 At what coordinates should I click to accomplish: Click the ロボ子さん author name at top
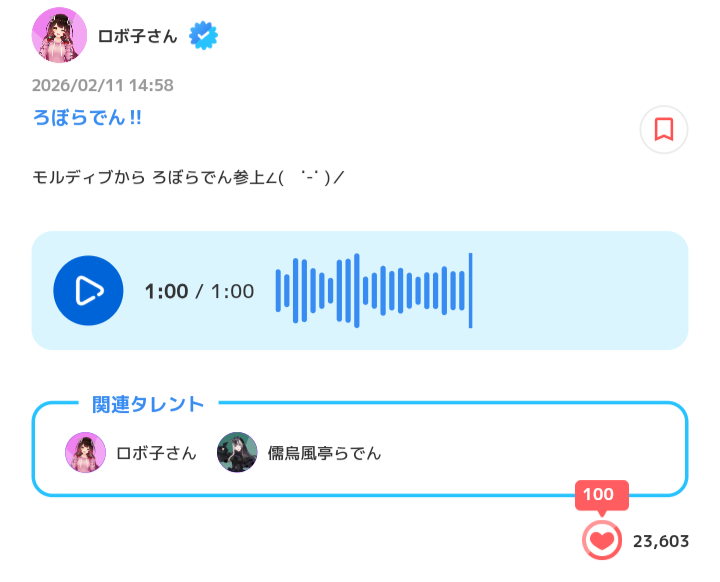click(x=138, y=36)
